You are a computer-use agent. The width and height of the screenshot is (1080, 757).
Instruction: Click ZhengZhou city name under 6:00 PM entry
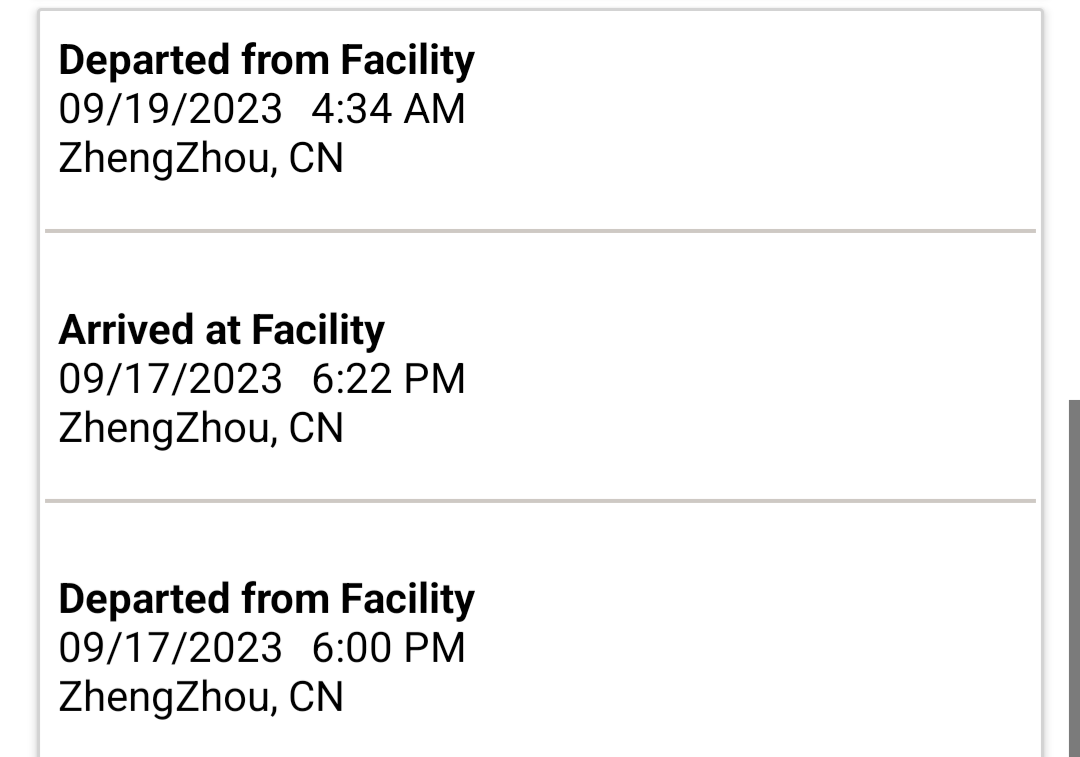point(164,696)
